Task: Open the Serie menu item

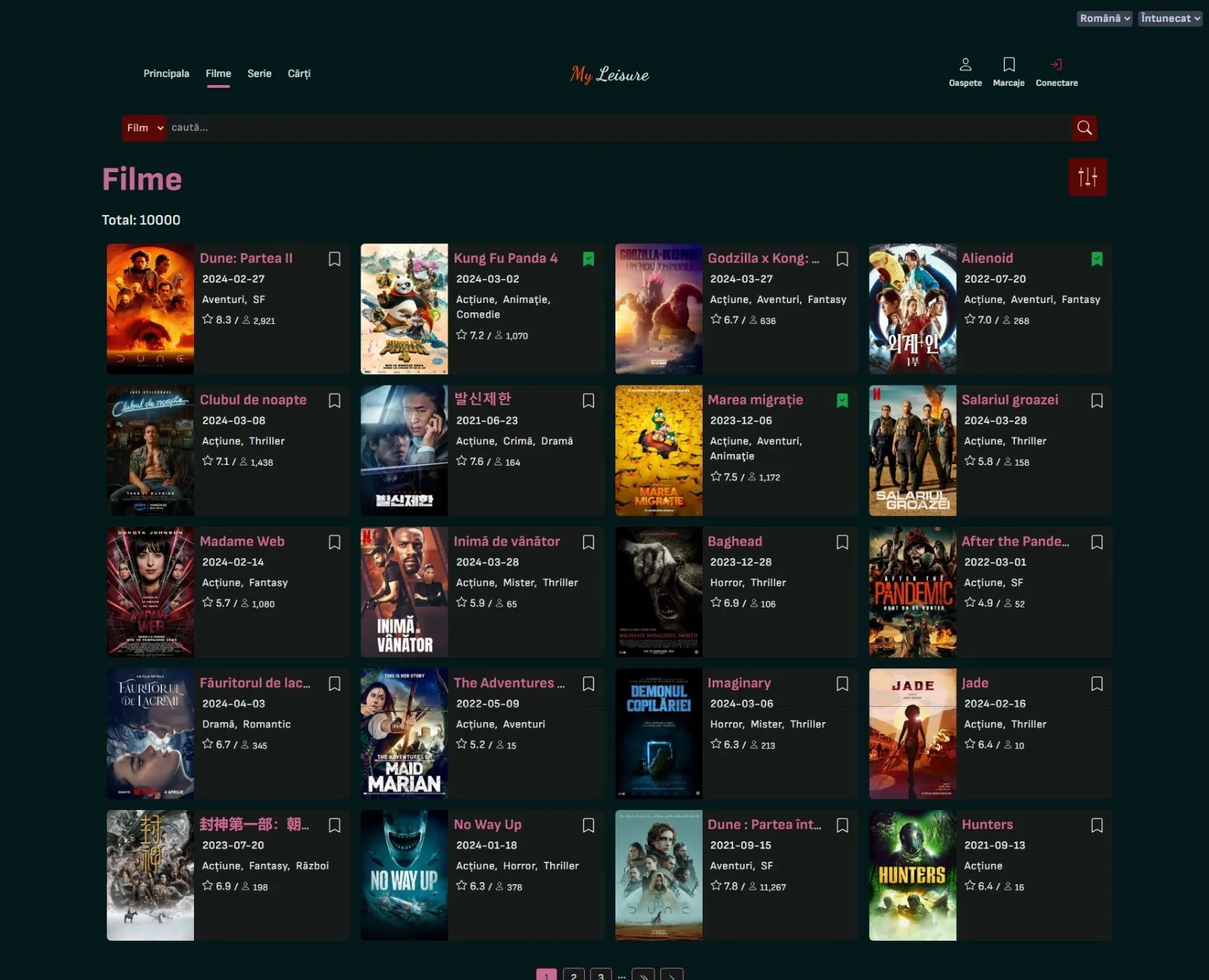Action: tap(259, 73)
